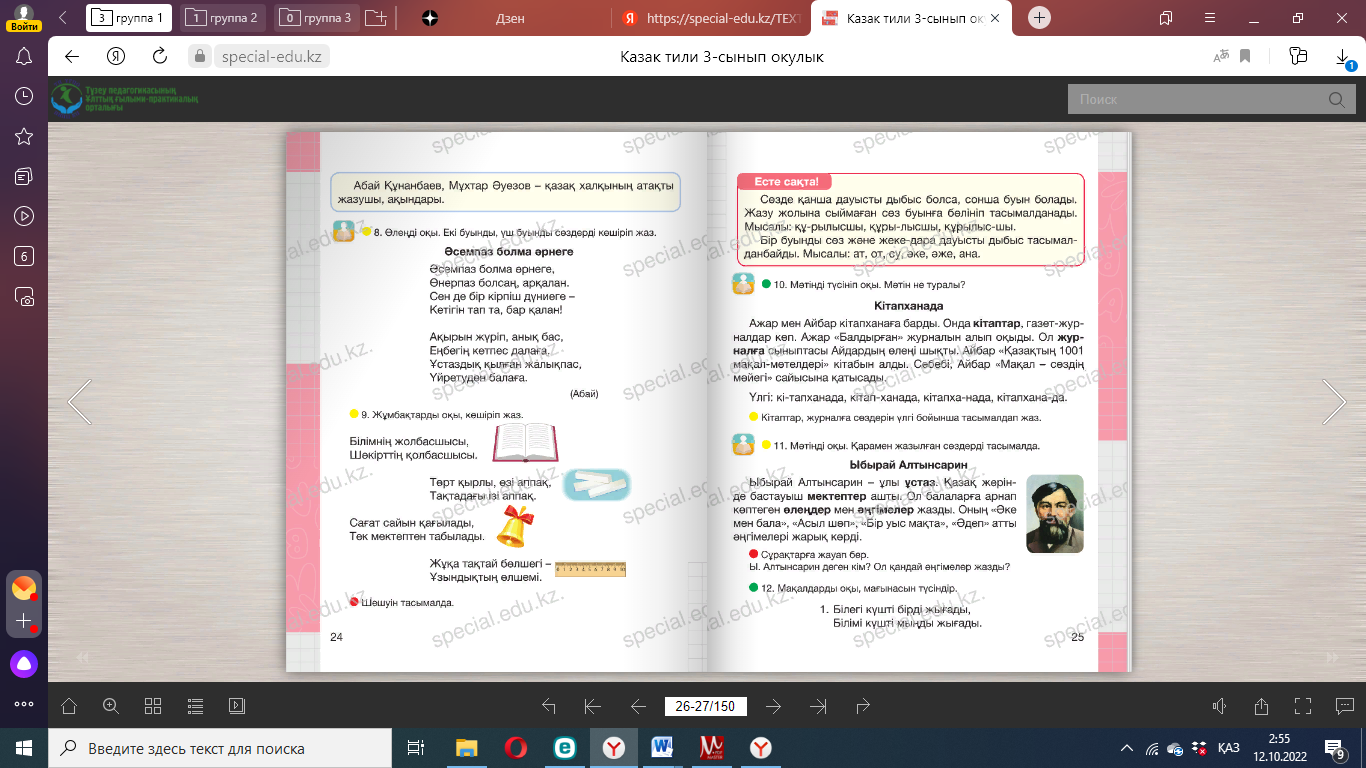Image resolution: width=1366 pixels, height=768 pixels.
Task: Flip to the previous page with left arrow
Action: tap(80, 402)
